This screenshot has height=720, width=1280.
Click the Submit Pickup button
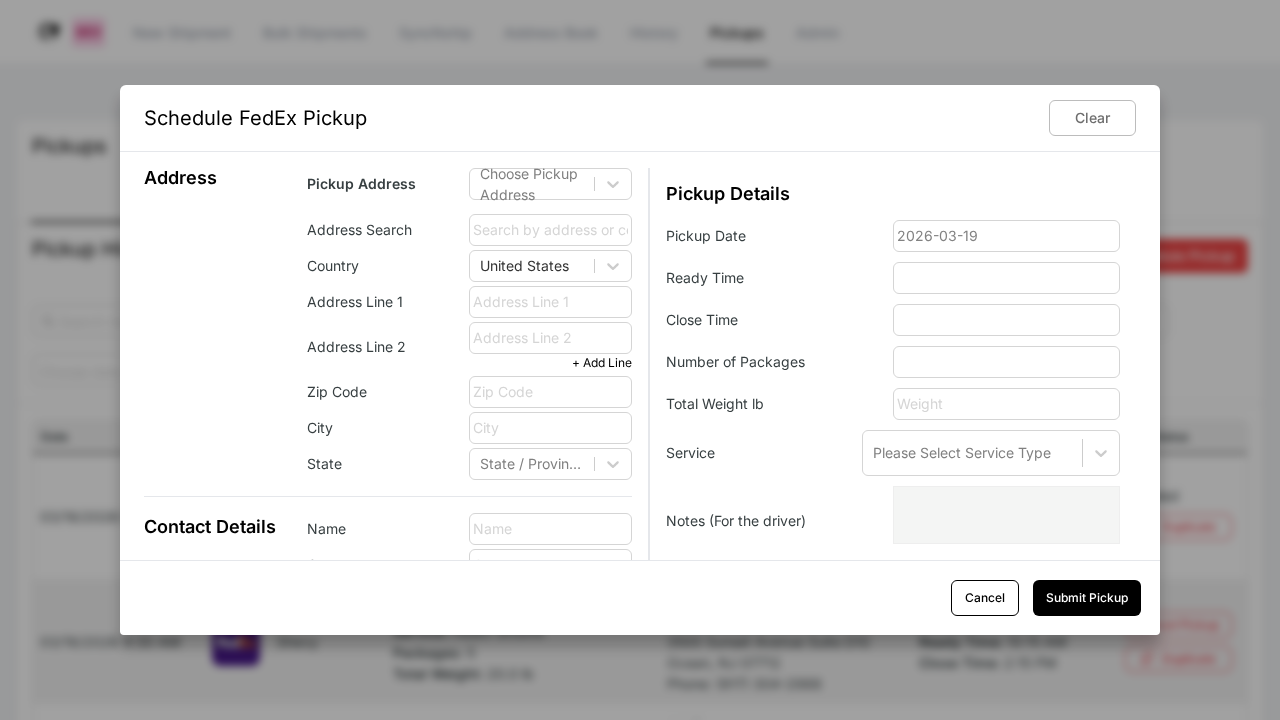(1087, 598)
